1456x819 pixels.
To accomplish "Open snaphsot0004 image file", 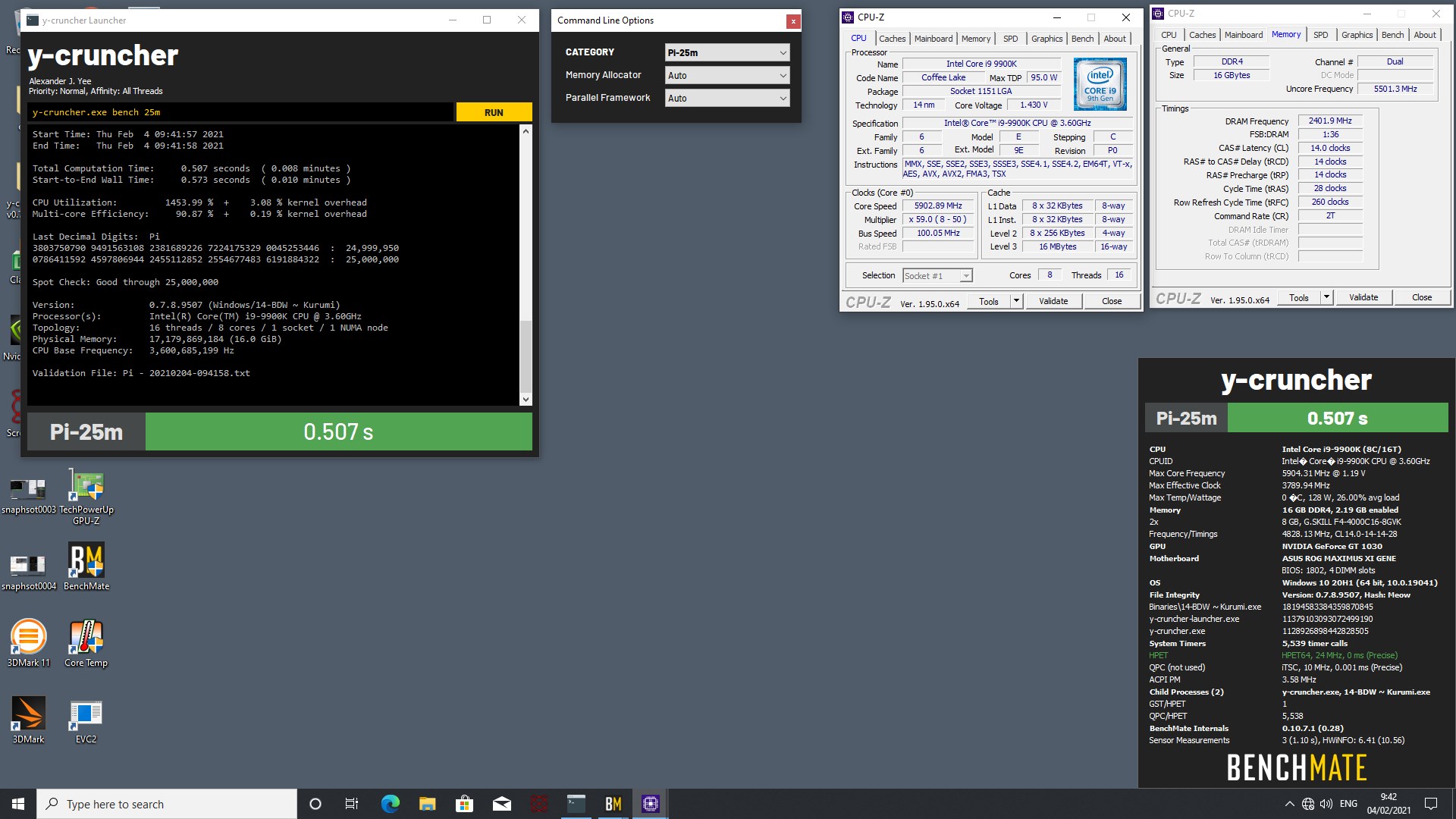I will (29, 573).
